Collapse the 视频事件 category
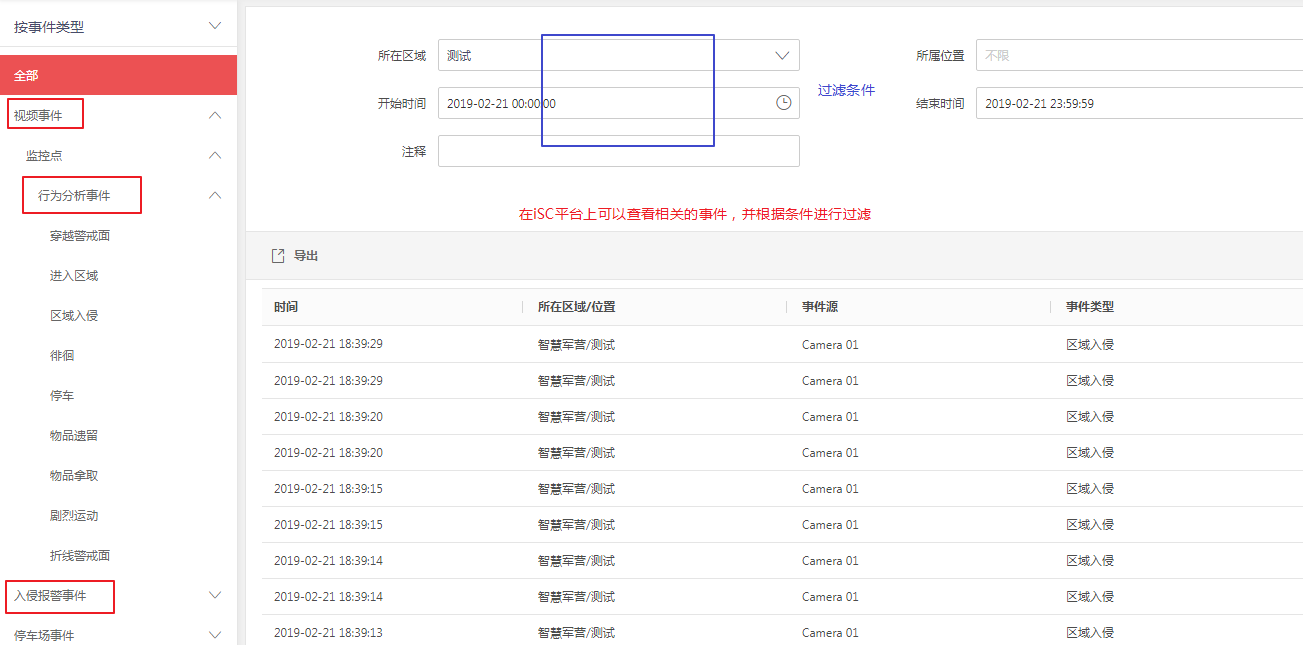This screenshot has height=645, width=1303. click(x=214, y=115)
